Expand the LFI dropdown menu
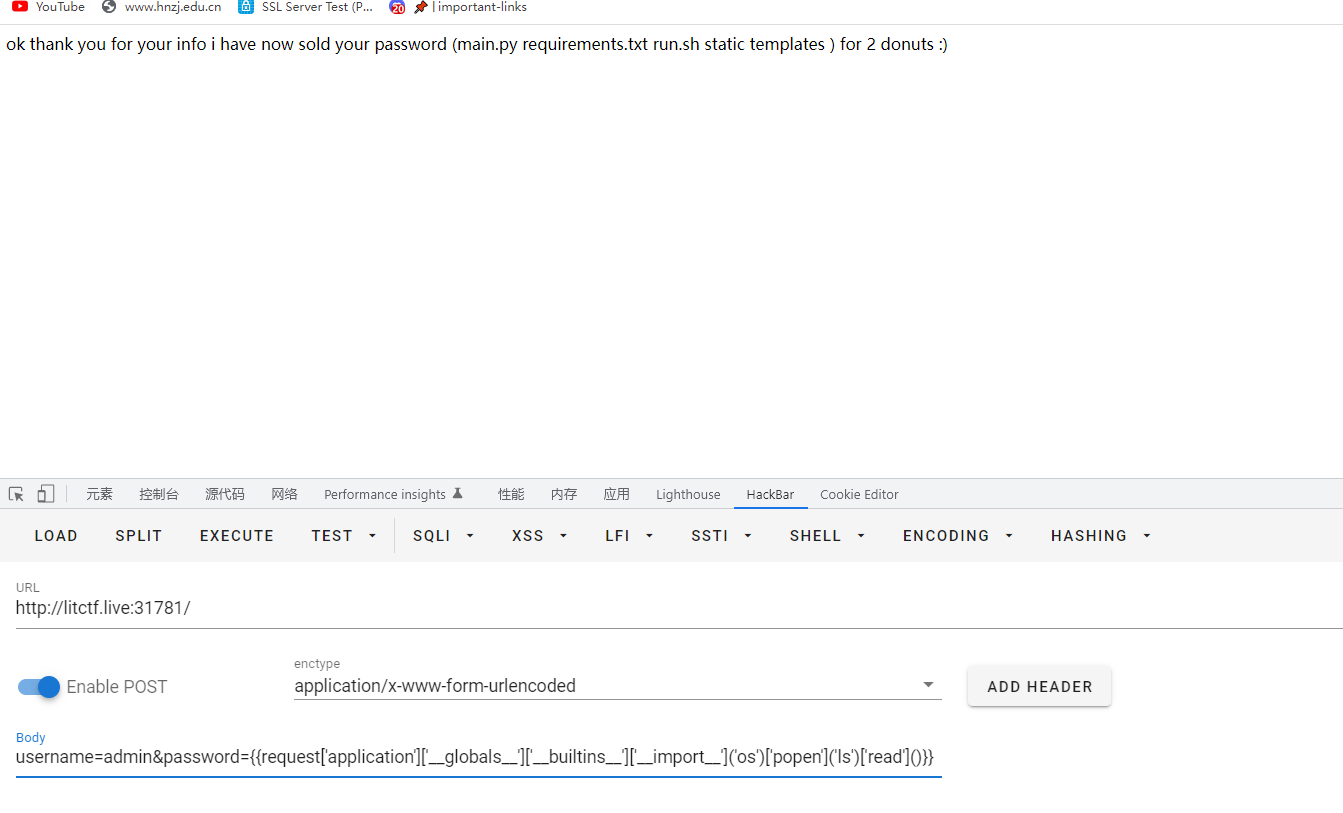 (x=630, y=536)
